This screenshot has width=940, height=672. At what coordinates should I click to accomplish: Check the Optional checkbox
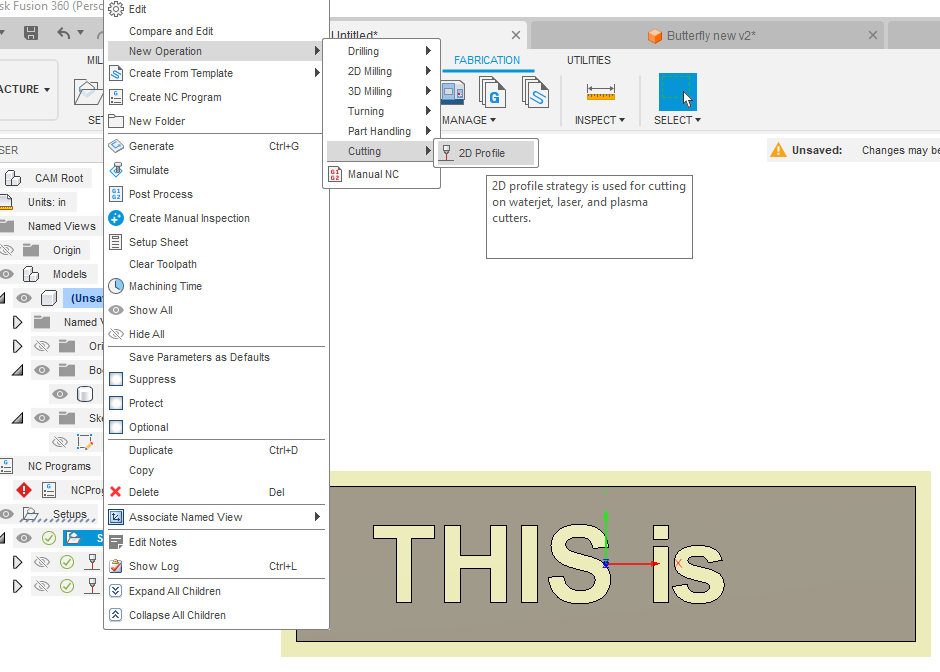(x=116, y=428)
